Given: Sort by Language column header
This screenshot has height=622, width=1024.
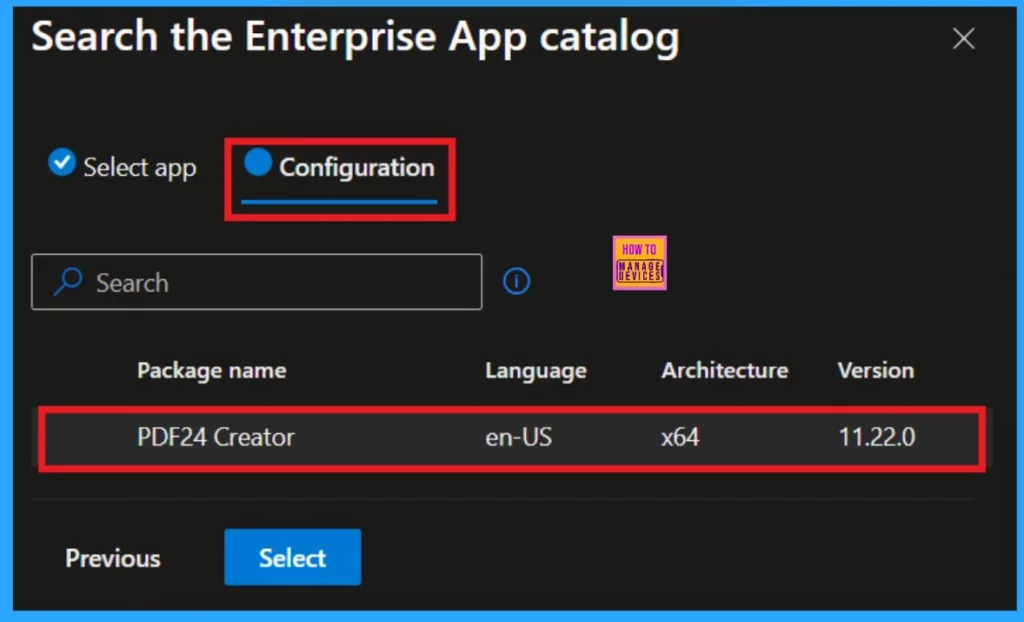Looking at the screenshot, I should pos(536,370).
